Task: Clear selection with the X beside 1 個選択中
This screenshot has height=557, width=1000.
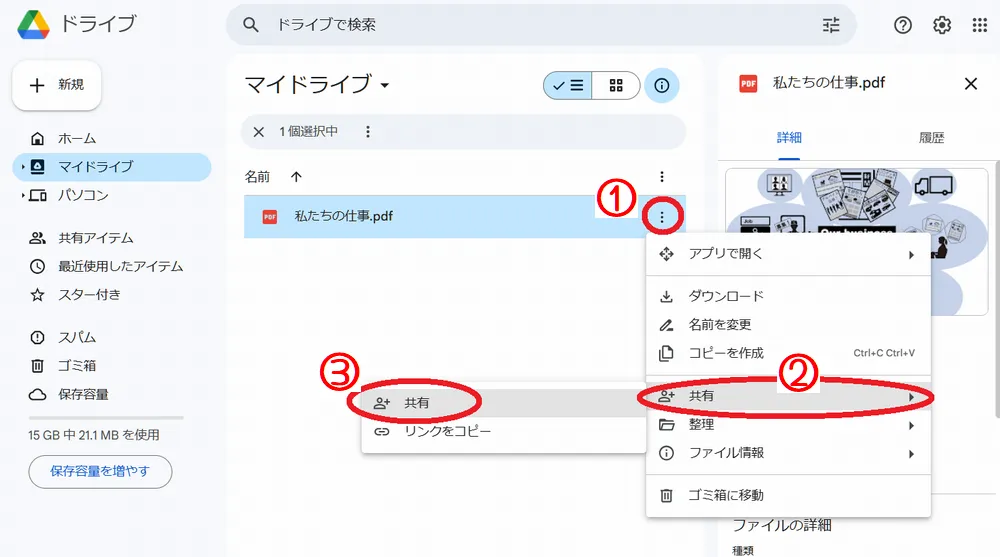Action: coord(259,131)
